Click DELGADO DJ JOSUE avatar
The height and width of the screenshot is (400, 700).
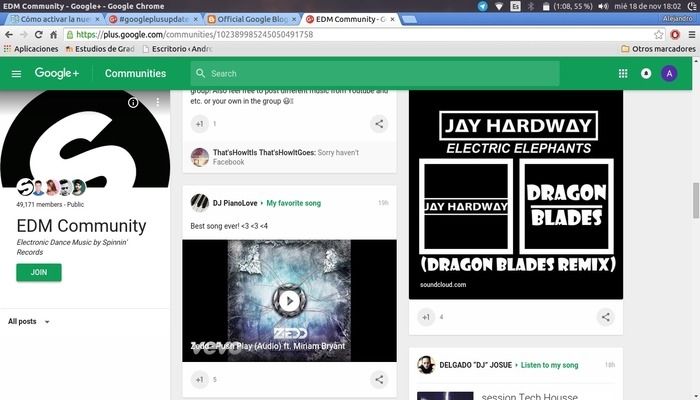[426, 365]
